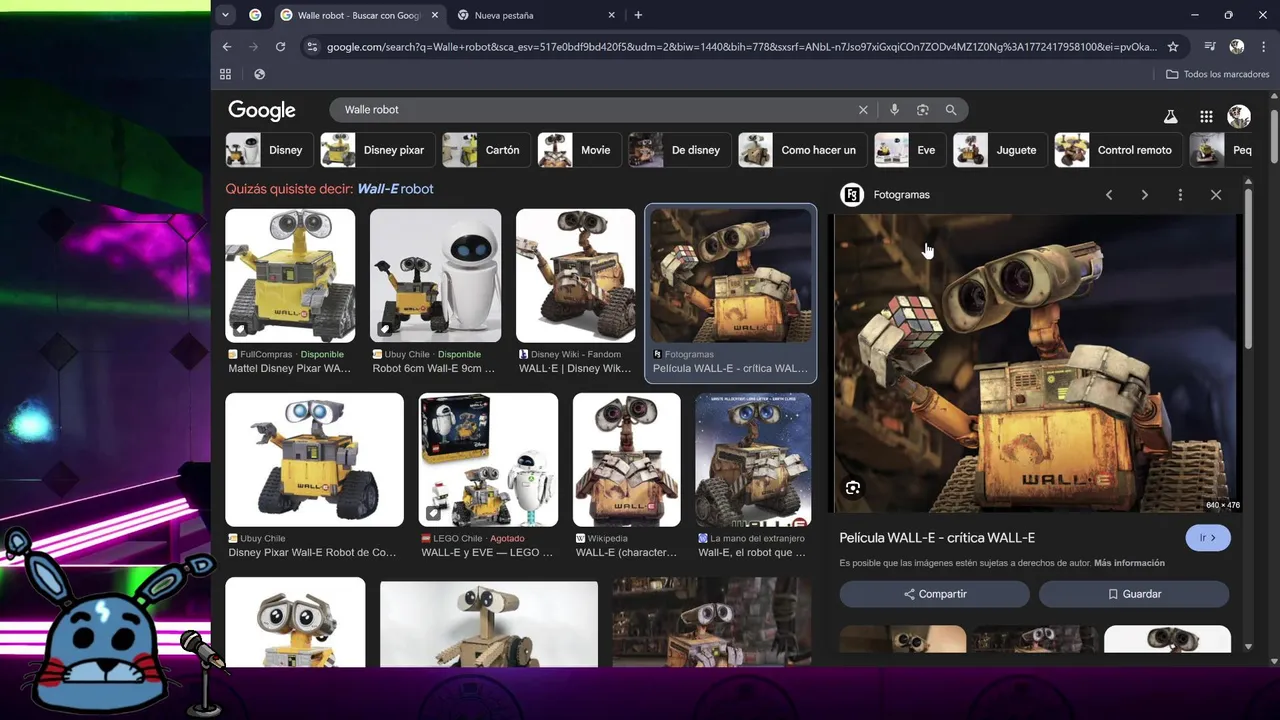
Task: Select the Como hacer un filter chip
Action: (803, 150)
